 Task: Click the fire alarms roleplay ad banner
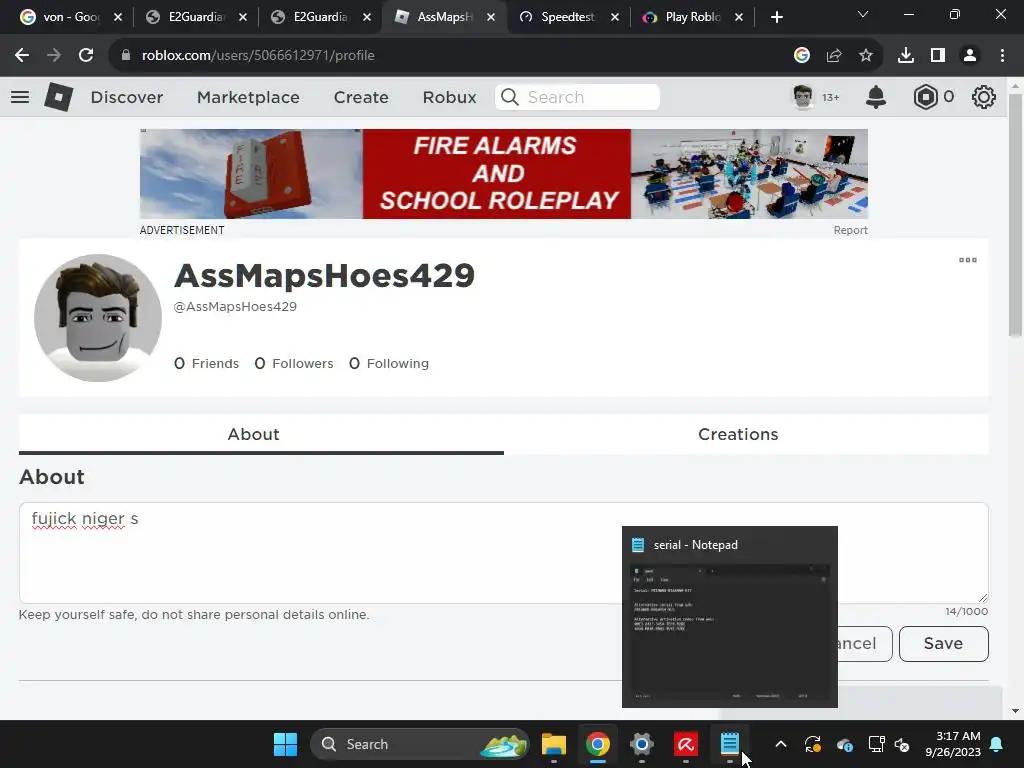(504, 174)
